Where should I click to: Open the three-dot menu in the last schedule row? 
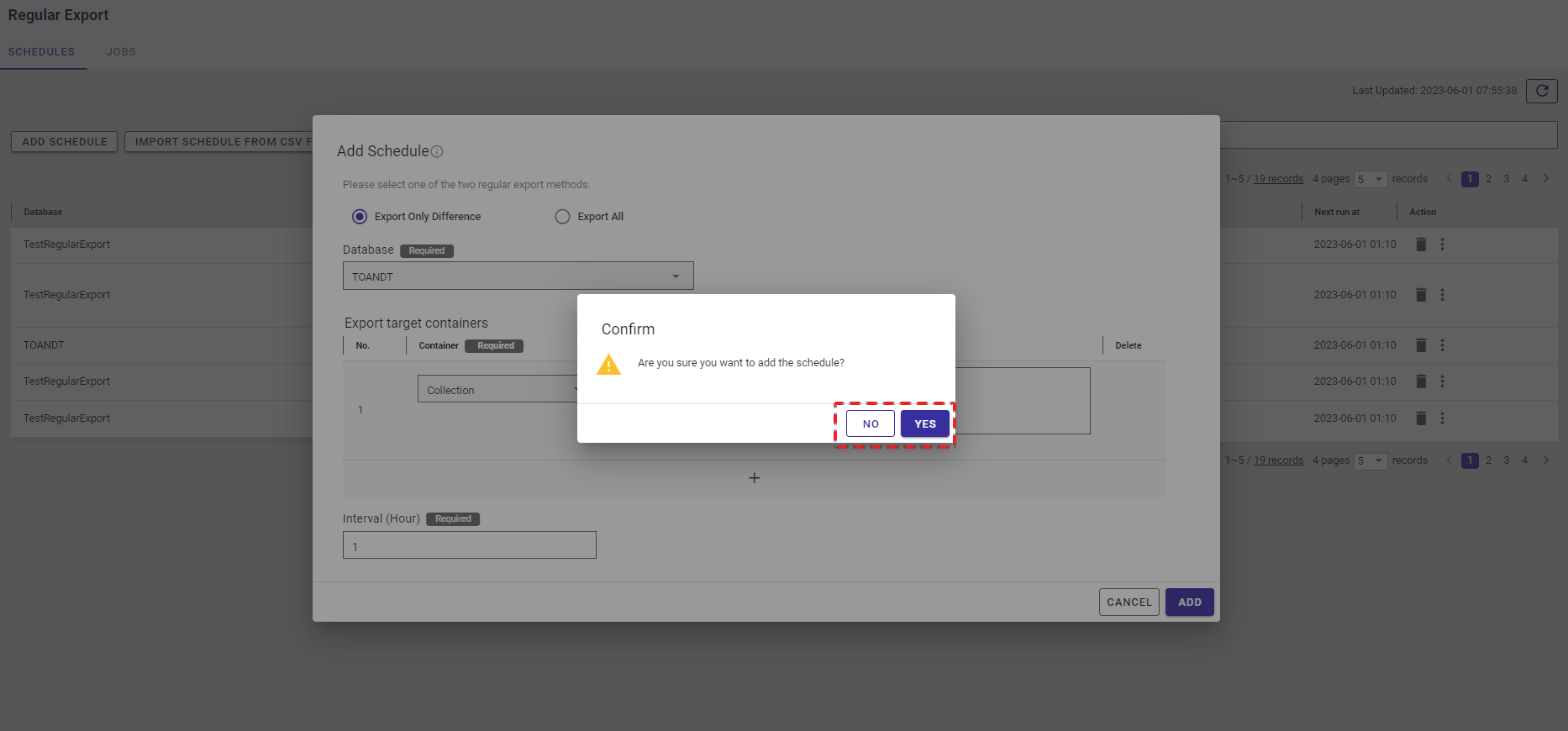pyautogui.click(x=1442, y=418)
